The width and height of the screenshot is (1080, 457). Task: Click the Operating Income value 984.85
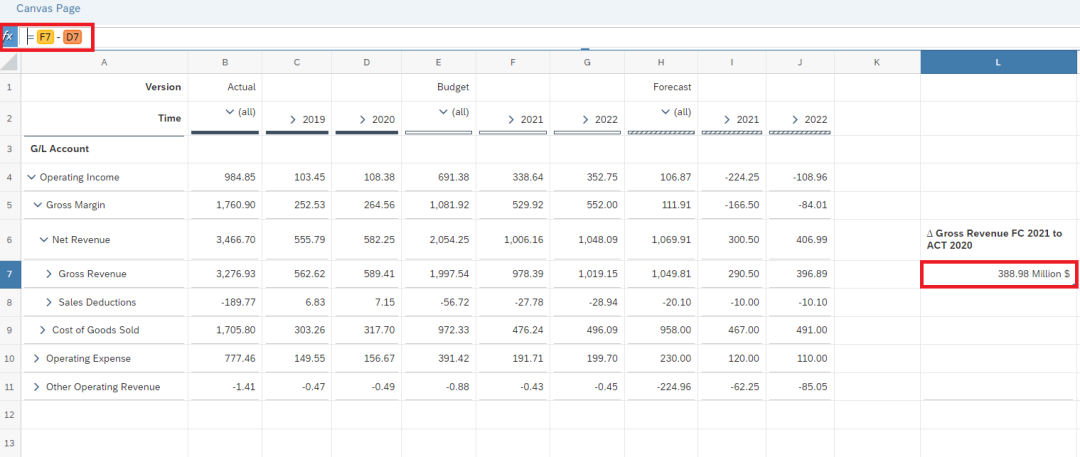(240, 177)
